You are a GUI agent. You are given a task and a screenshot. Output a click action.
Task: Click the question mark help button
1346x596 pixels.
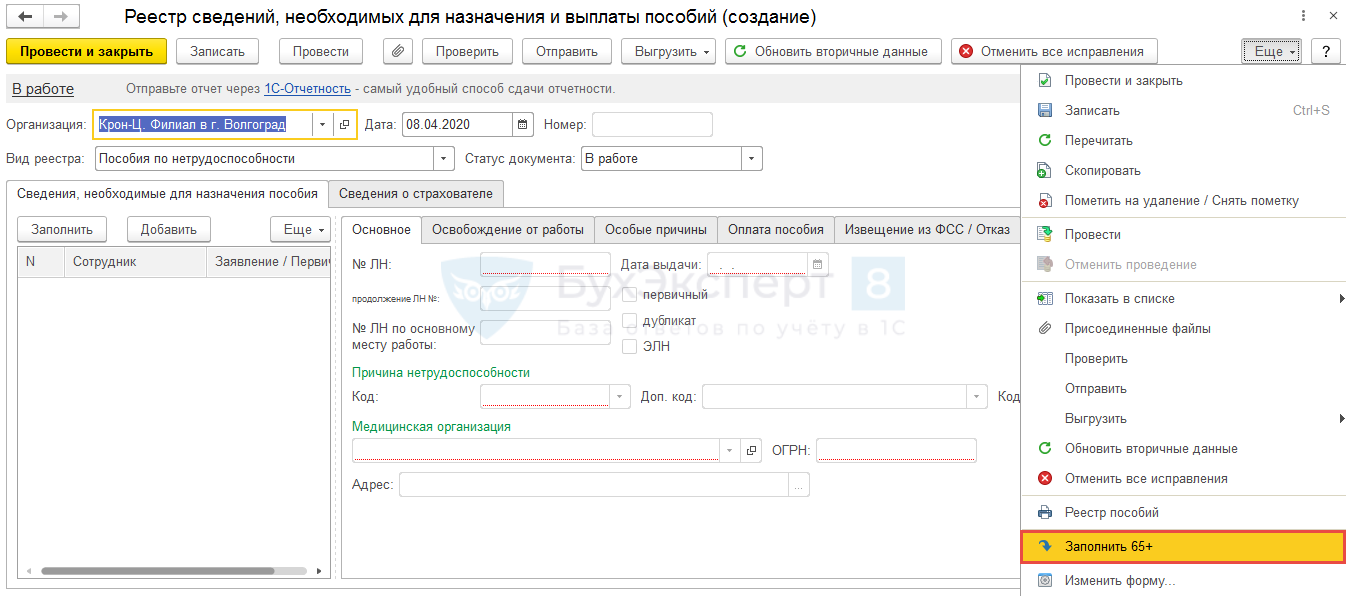click(1325, 51)
